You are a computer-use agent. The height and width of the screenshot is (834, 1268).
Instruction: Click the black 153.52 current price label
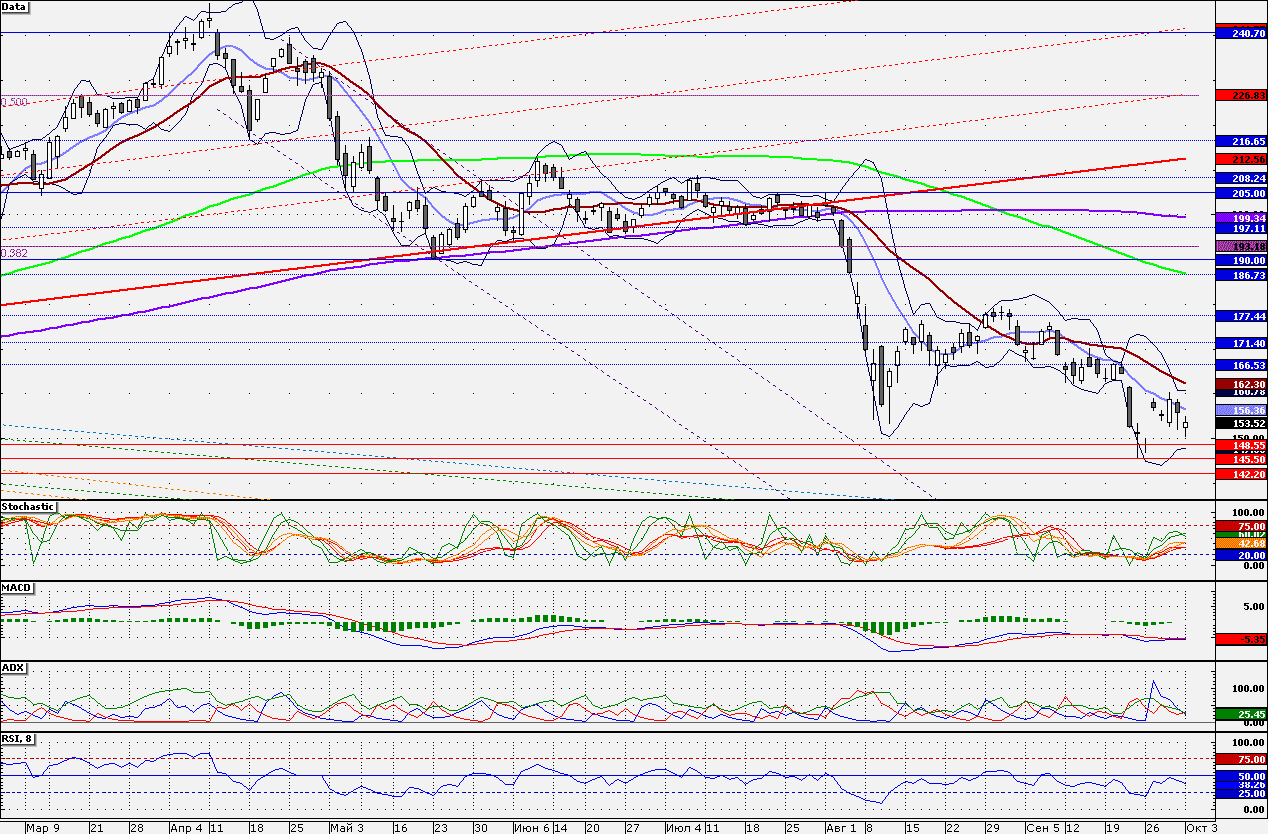pos(1238,424)
